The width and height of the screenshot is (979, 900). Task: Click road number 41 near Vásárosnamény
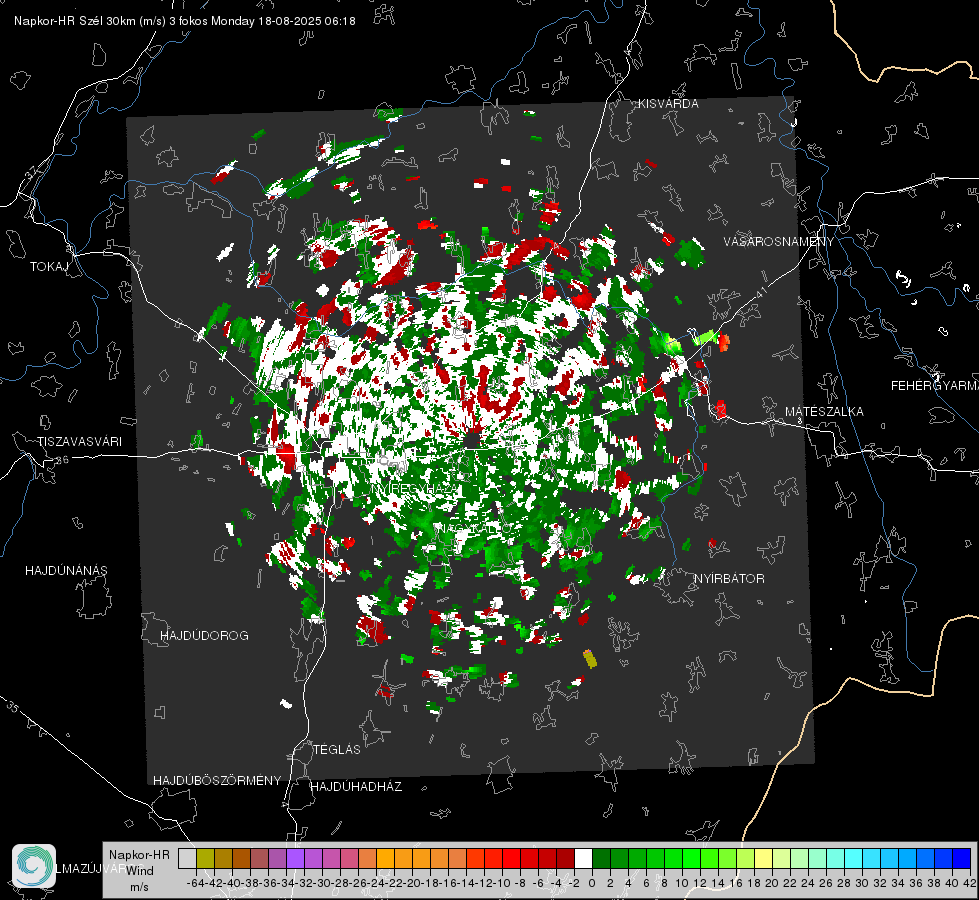(x=760, y=292)
